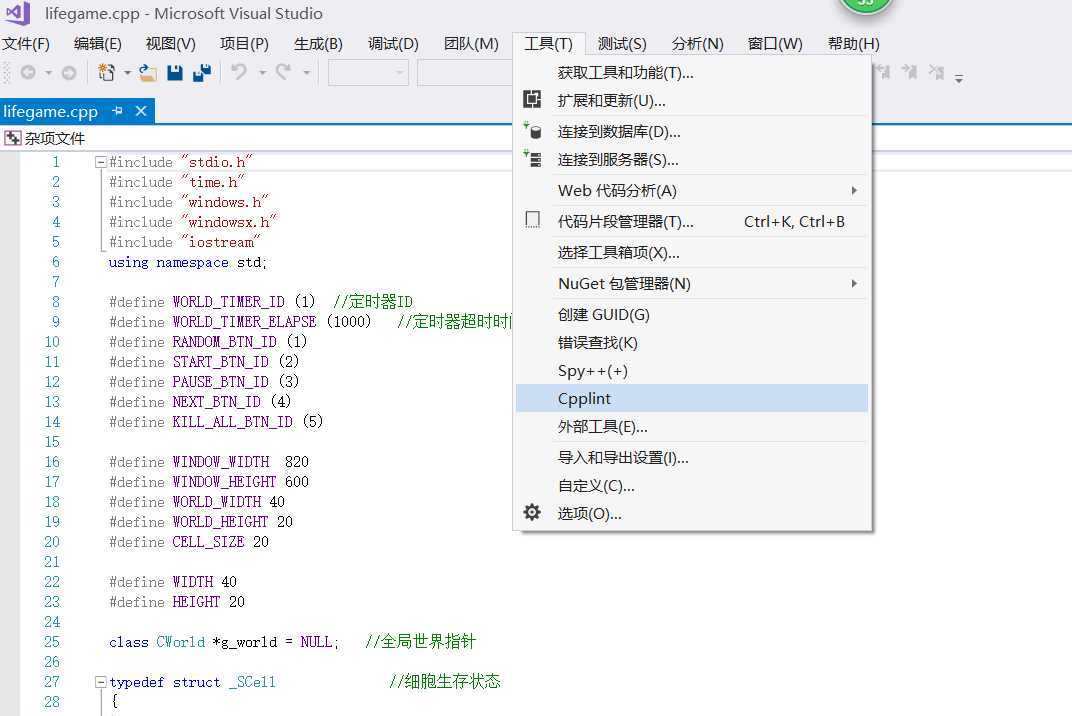Image resolution: width=1072 pixels, height=716 pixels.
Task: Click the Visual Studio logo icon
Action: [18, 12]
